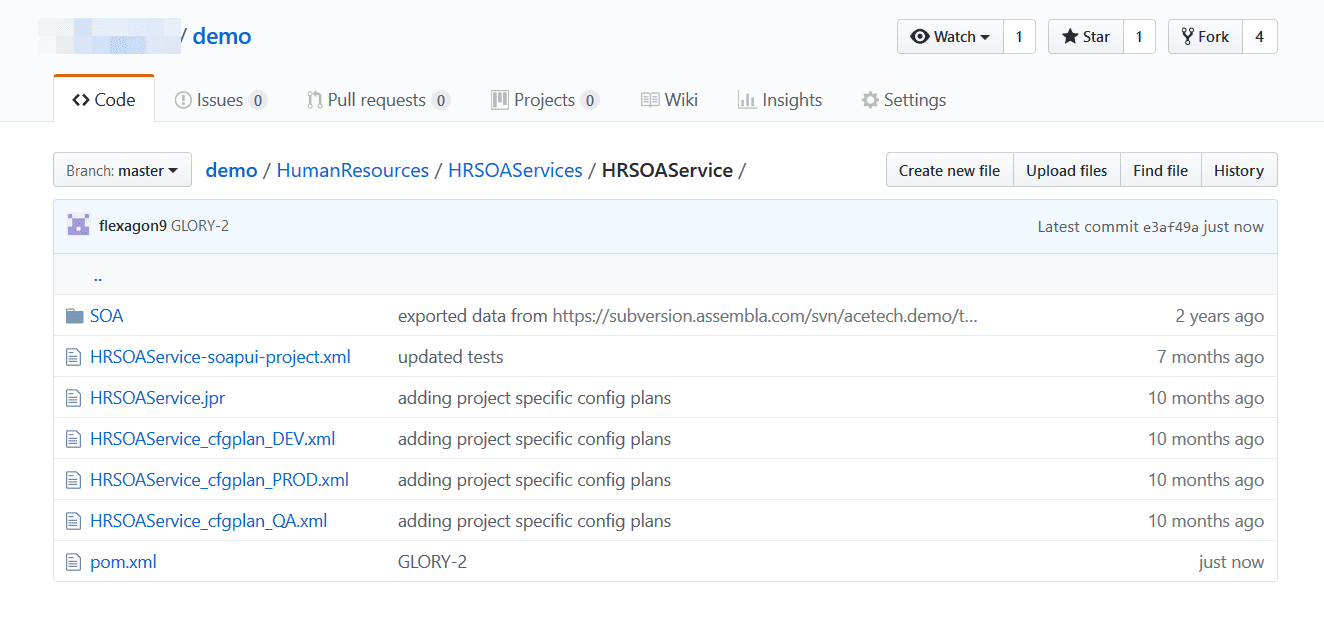Viewport: 1324px width, 624px height.
Task: Click the flexagon9 avatar icon
Action: point(78,225)
